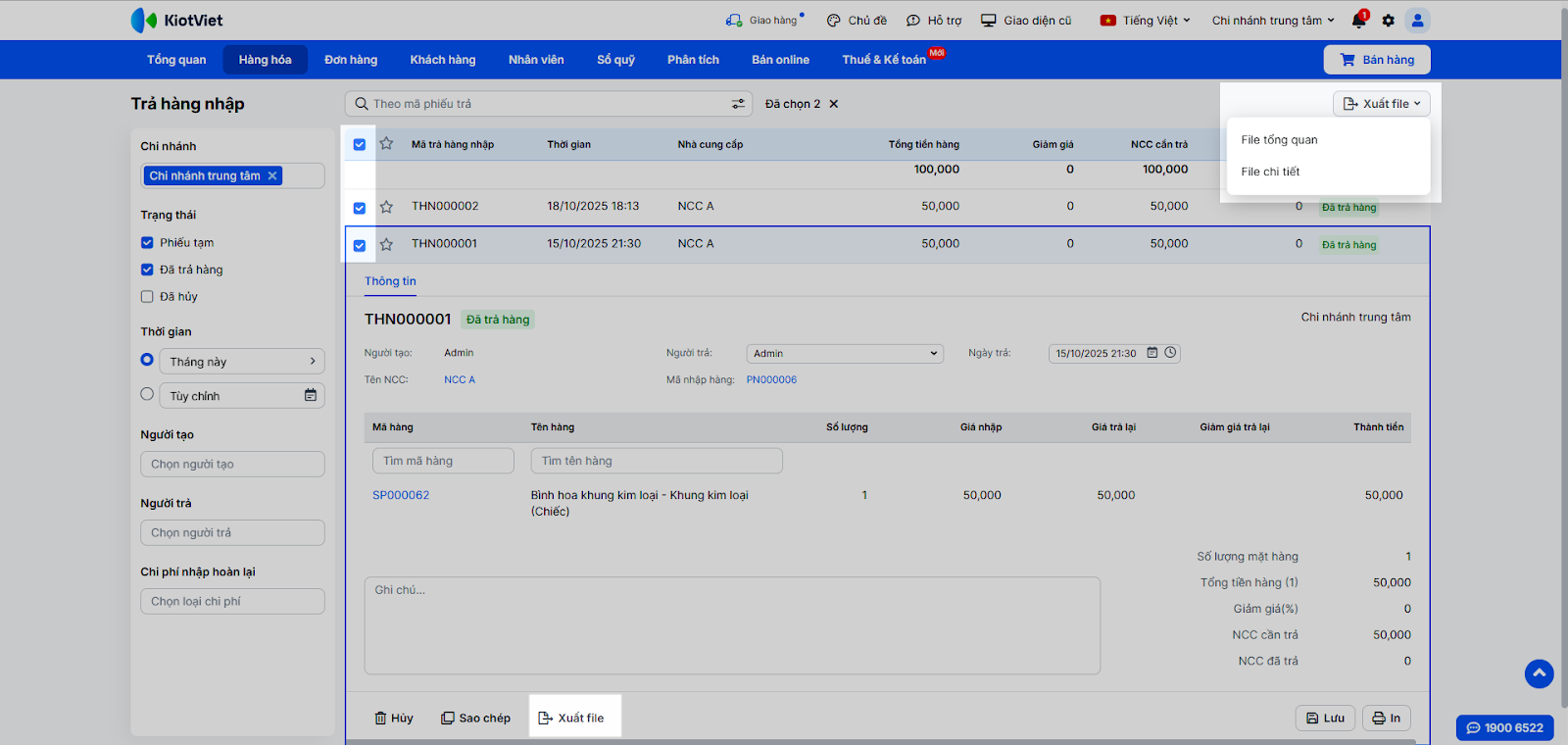This screenshot has height=745, width=1568.
Task: Open the 1900 6522 hotline chat
Action: coord(1504,727)
